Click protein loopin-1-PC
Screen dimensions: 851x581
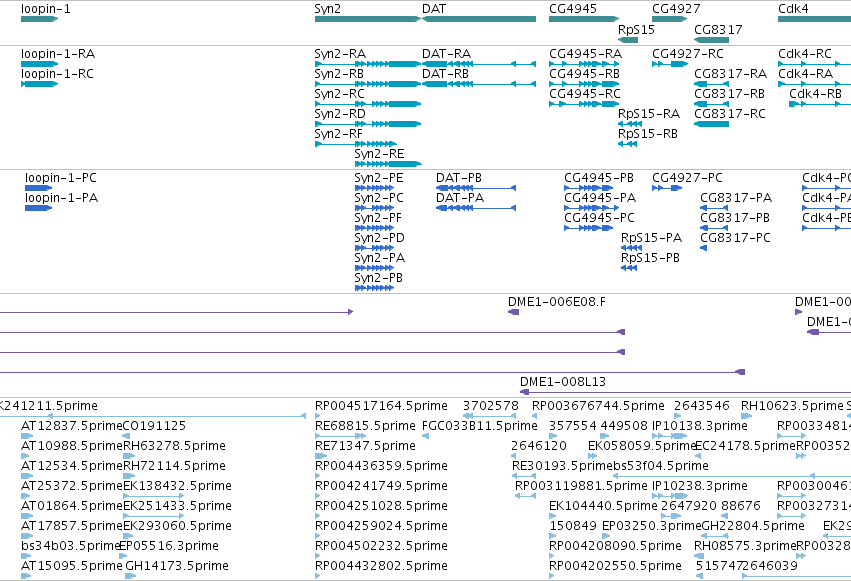coord(38,188)
